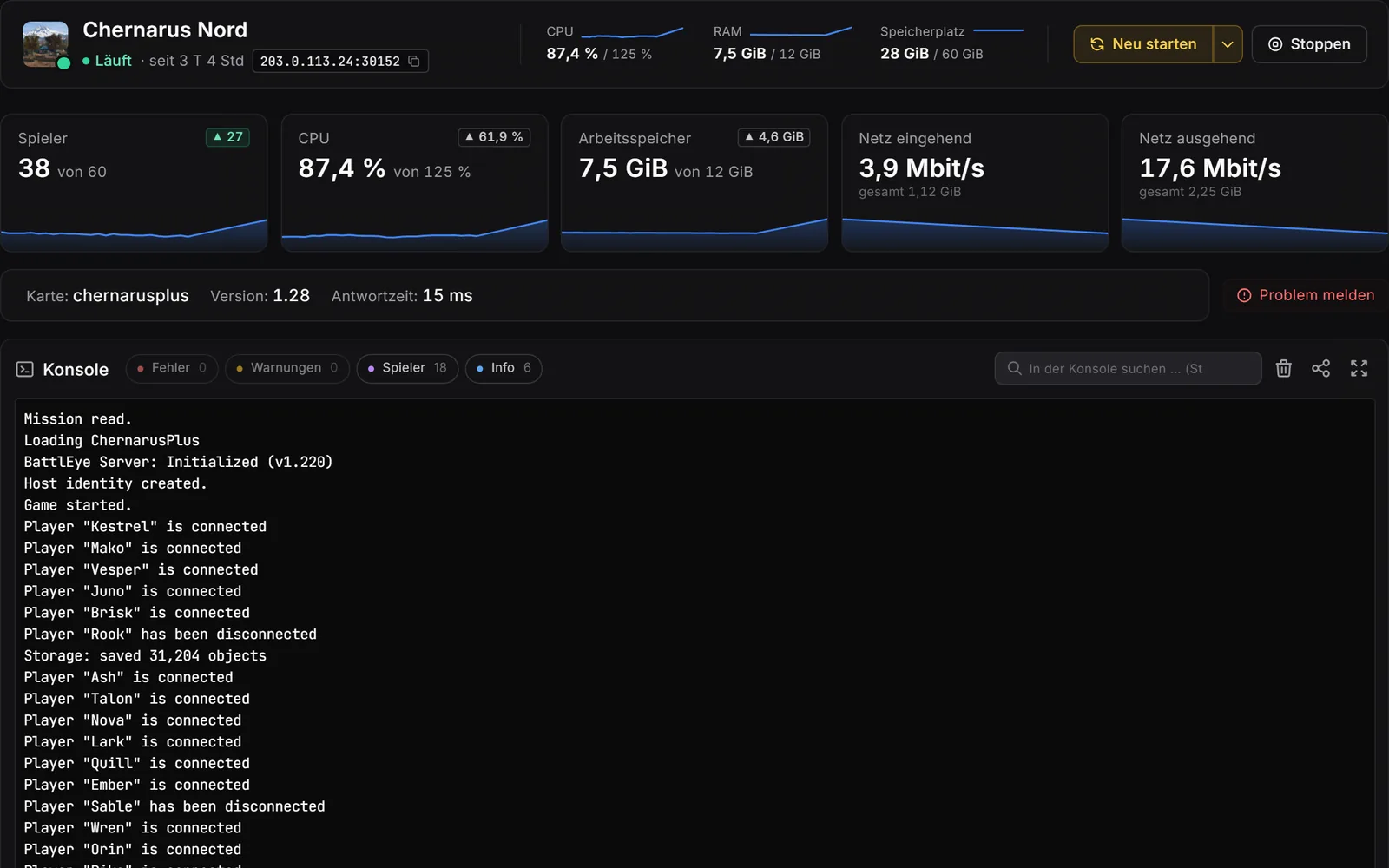Image resolution: width=1389 pixels, height=868 pixels.
Task: Click the map name chernarusplus
Action: pyautogui.click(x=131, y=296)
